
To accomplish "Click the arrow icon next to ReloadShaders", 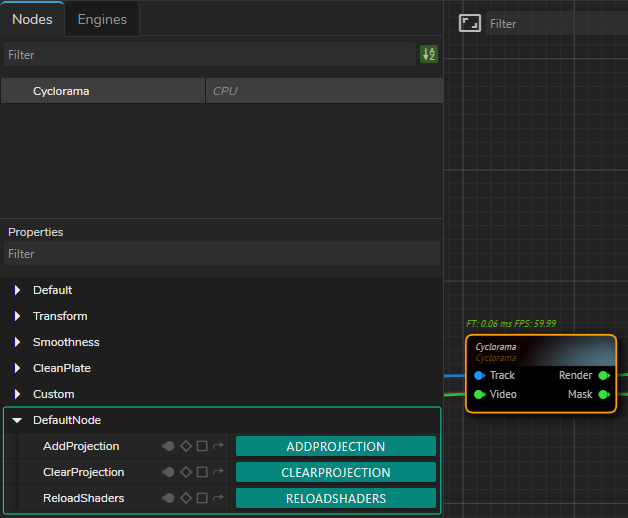I will point(218,498).
